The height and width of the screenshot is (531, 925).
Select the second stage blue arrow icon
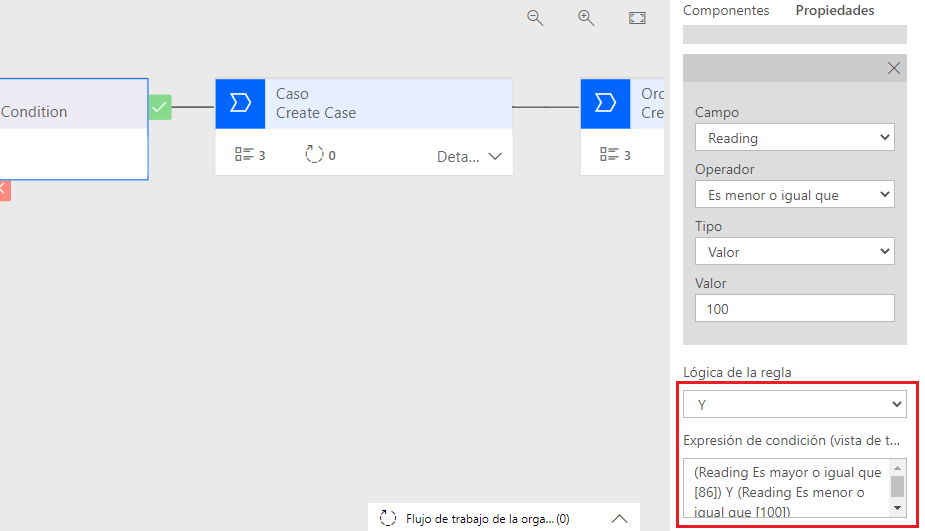pos(605,103)
